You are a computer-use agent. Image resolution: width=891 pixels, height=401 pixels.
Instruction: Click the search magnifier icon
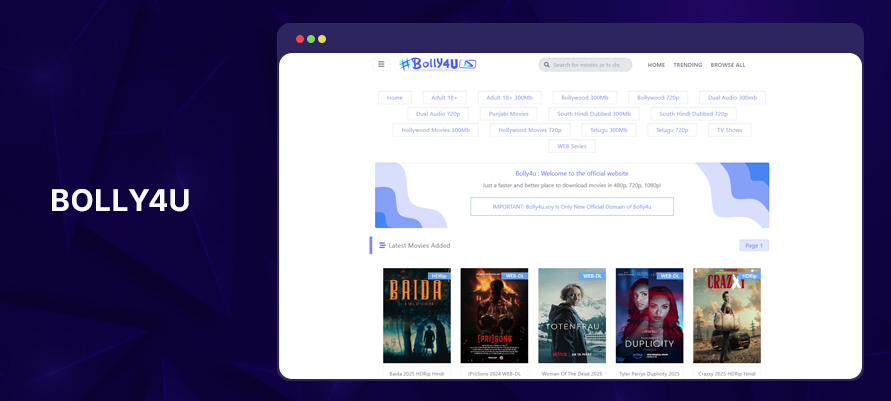547,65
